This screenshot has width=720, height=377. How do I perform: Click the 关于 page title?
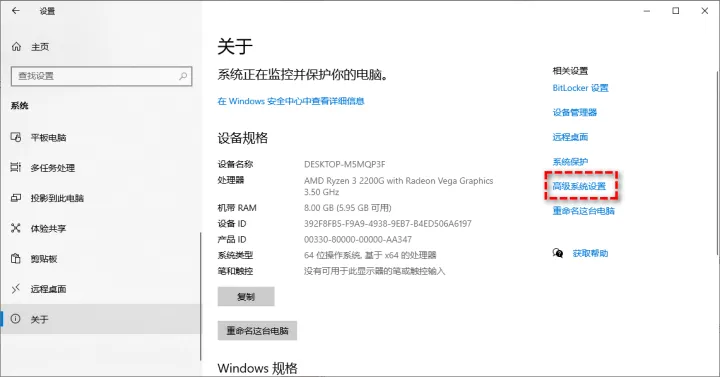pos(235,46)
